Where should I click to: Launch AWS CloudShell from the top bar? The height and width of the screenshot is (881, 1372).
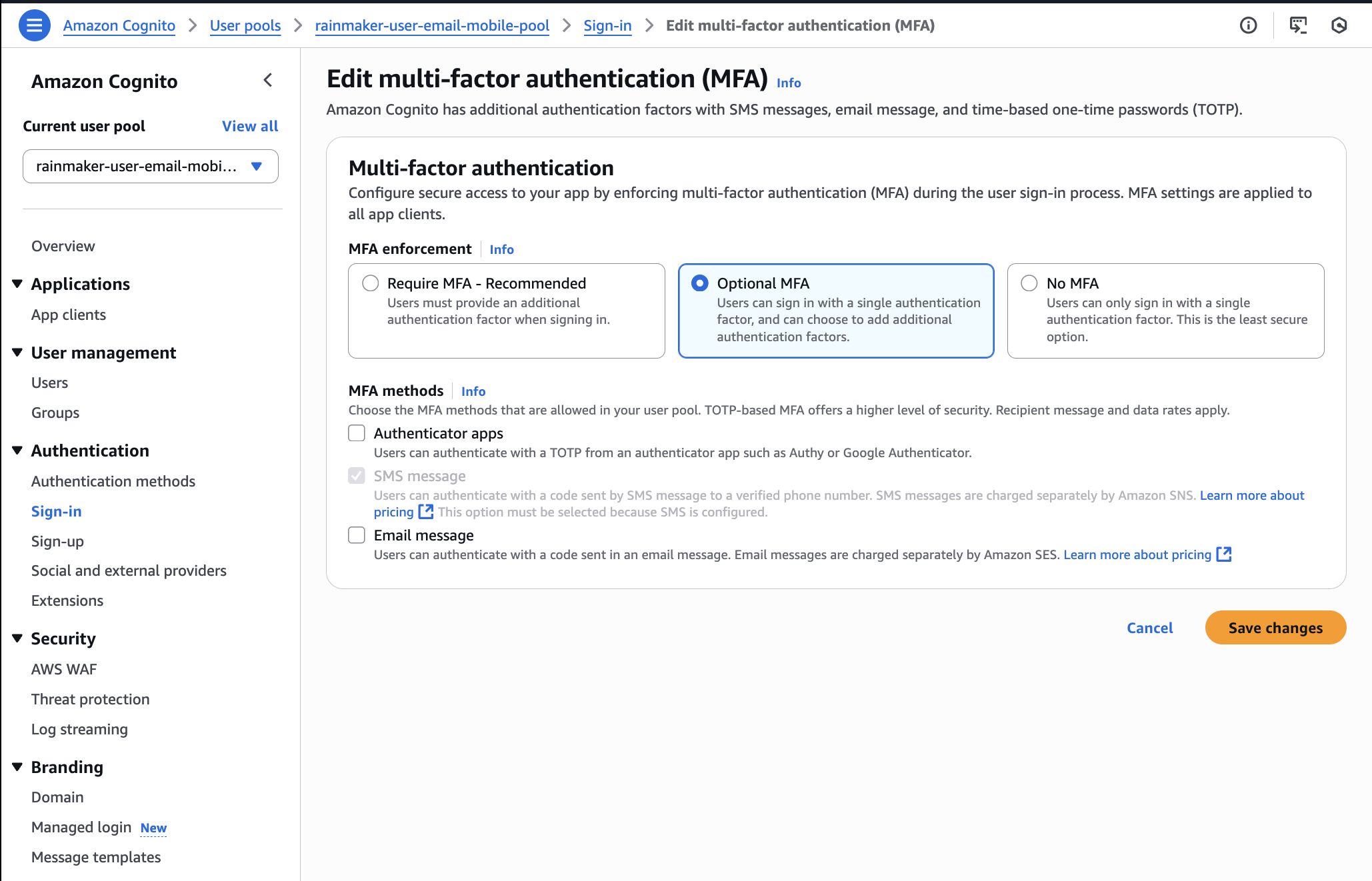pos(1297,25)
